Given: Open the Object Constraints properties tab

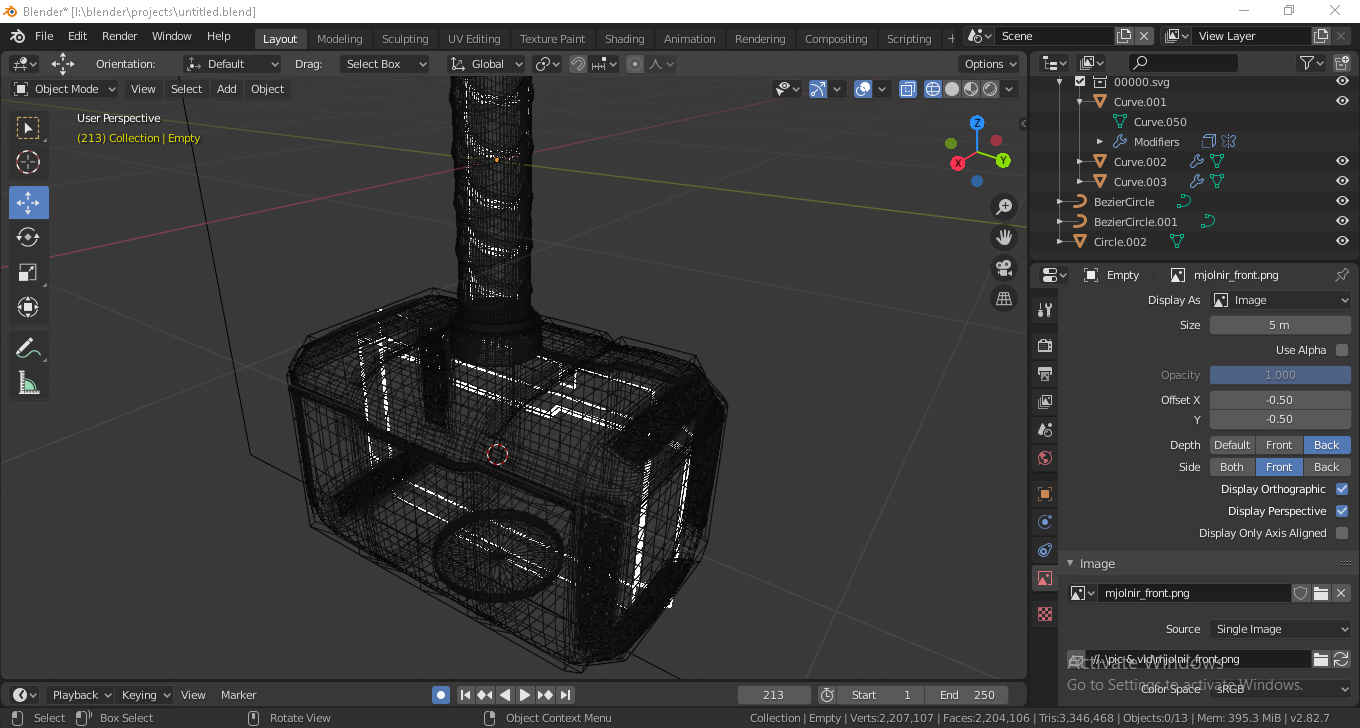Looking at the screenshot, I should (x=1045, y=550).
